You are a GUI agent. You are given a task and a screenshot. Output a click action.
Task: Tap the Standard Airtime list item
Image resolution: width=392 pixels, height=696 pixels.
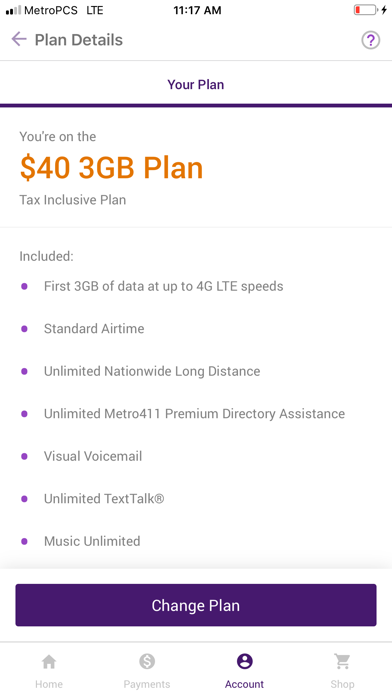coord(94,329)
